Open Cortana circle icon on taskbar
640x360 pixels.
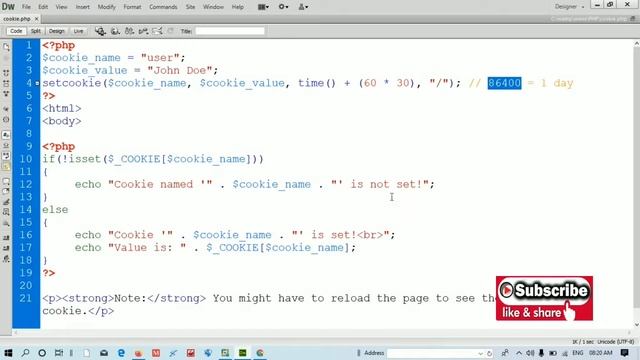[x=42, y=353]
